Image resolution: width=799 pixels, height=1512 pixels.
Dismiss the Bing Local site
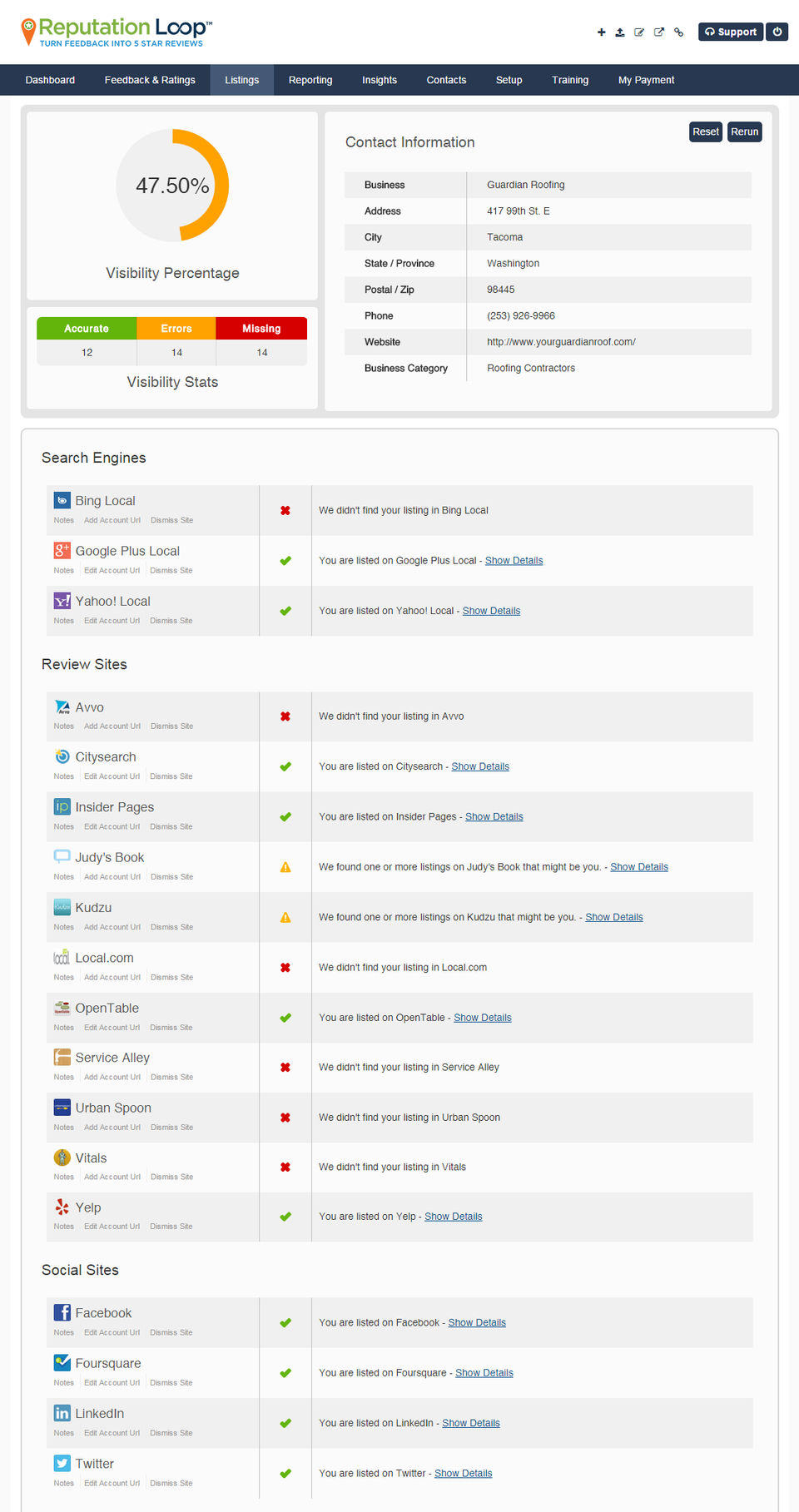(x=171, y=520)
